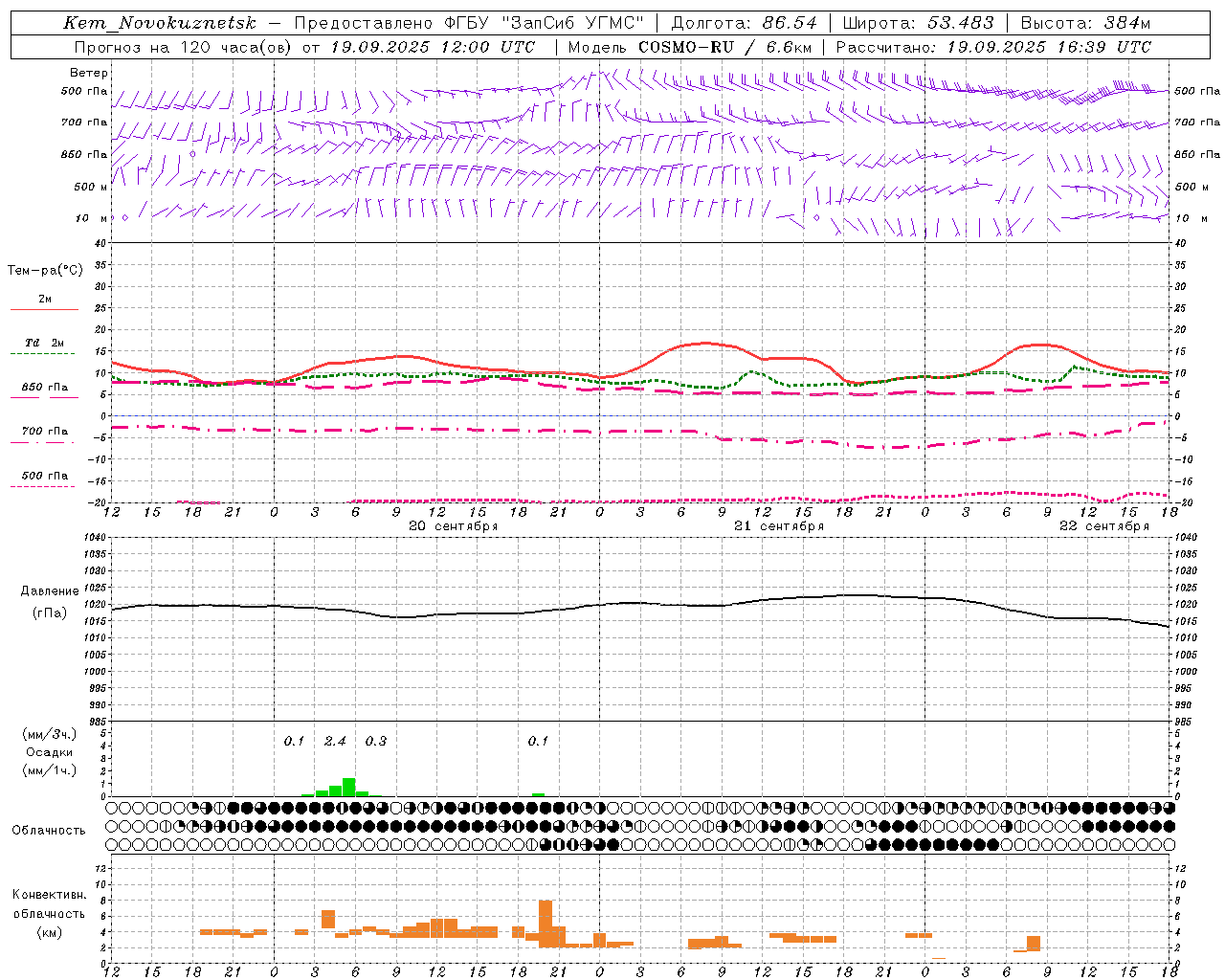
Task: Click the 'Конвективн.' convective cloud label
Action: [50, 895]
